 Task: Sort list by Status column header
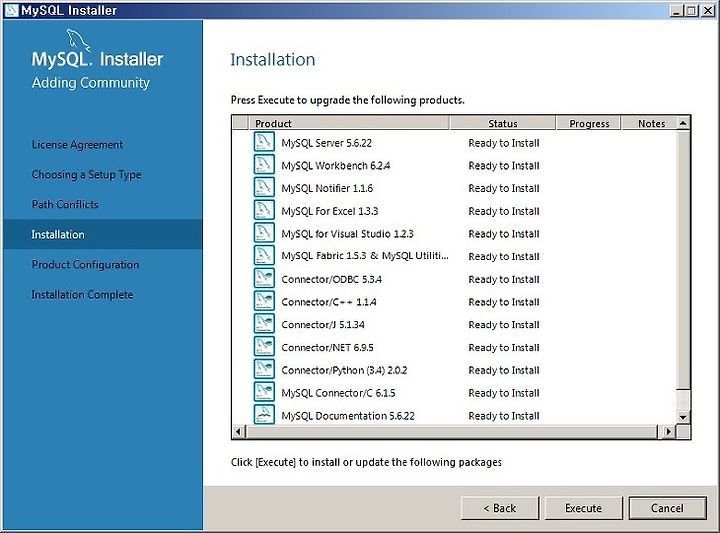502,123
